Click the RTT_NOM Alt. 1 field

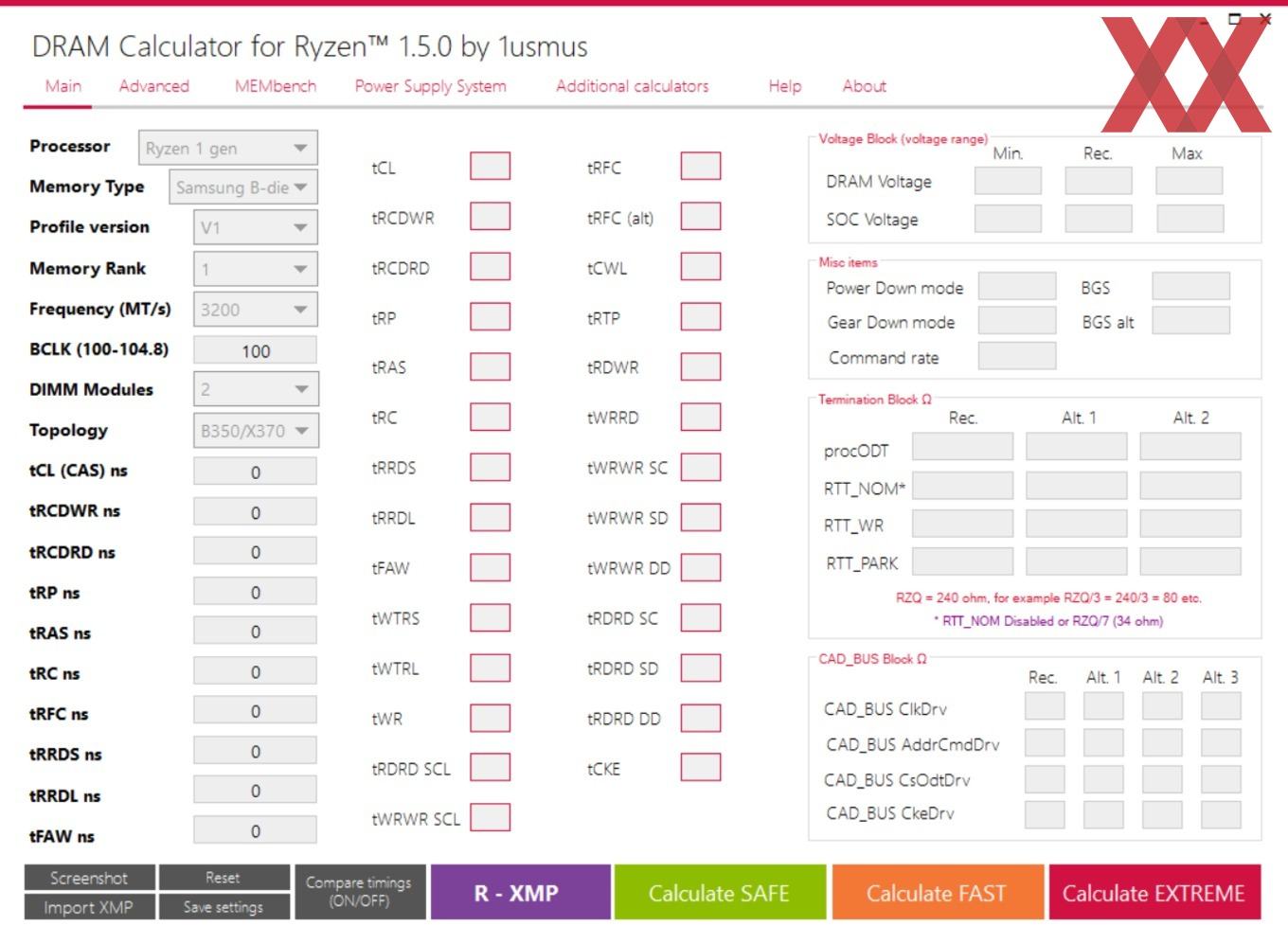(1077, 486)
